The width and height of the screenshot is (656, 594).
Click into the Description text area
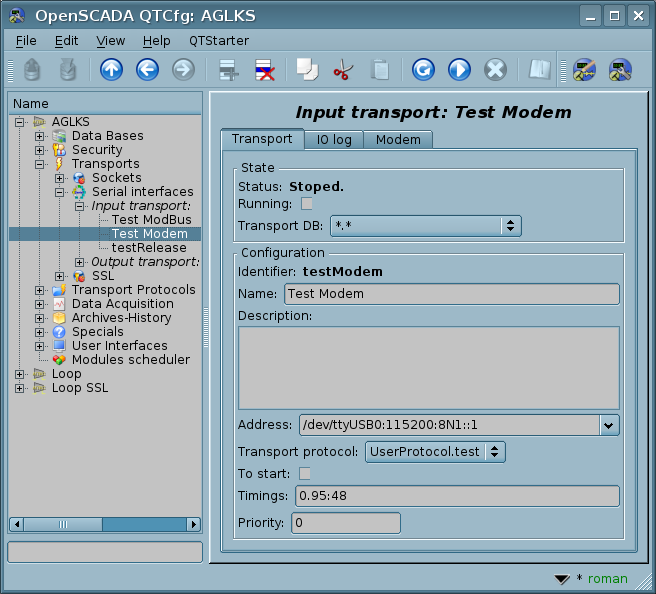[429, 368]
